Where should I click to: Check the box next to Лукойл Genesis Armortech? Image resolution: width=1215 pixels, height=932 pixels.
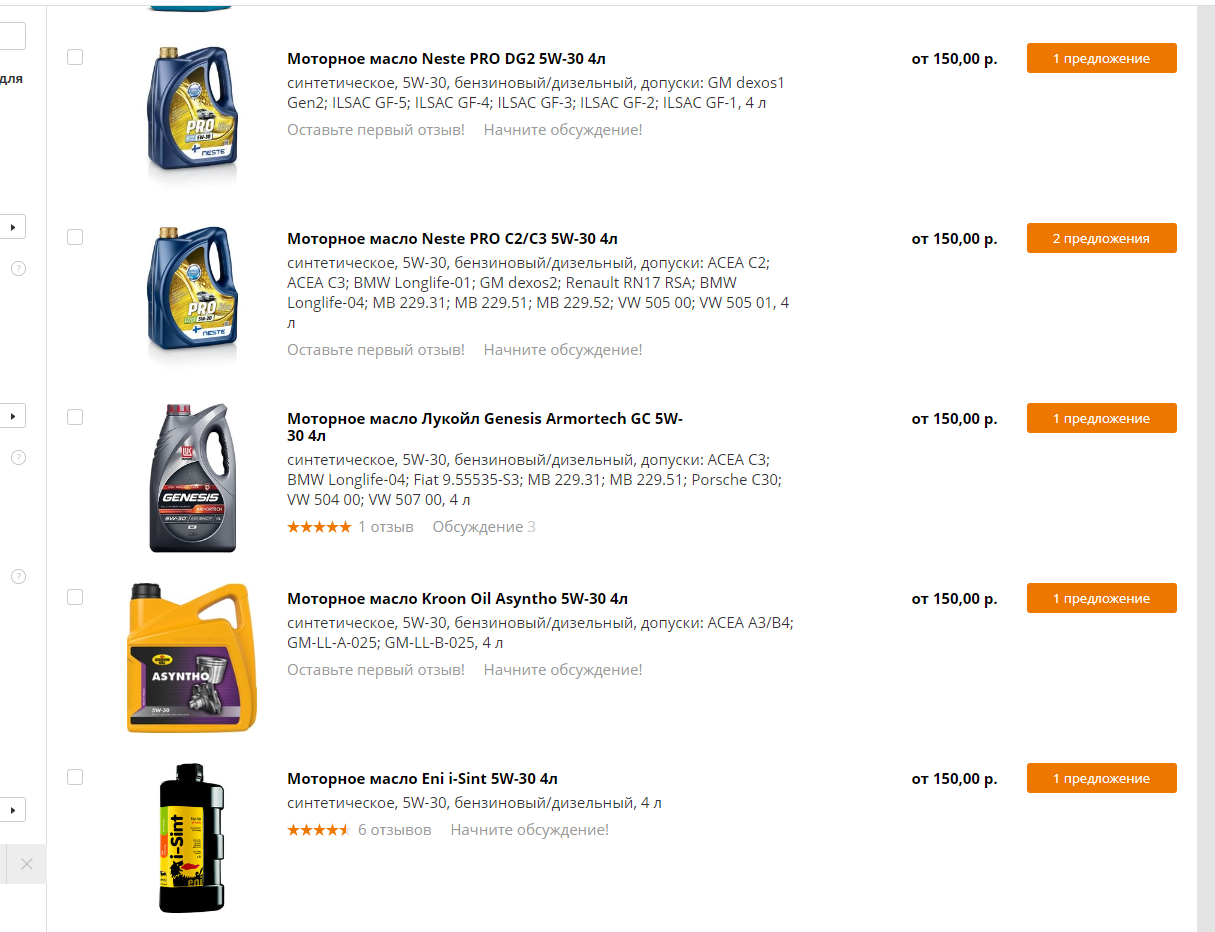tap(75, 417)
